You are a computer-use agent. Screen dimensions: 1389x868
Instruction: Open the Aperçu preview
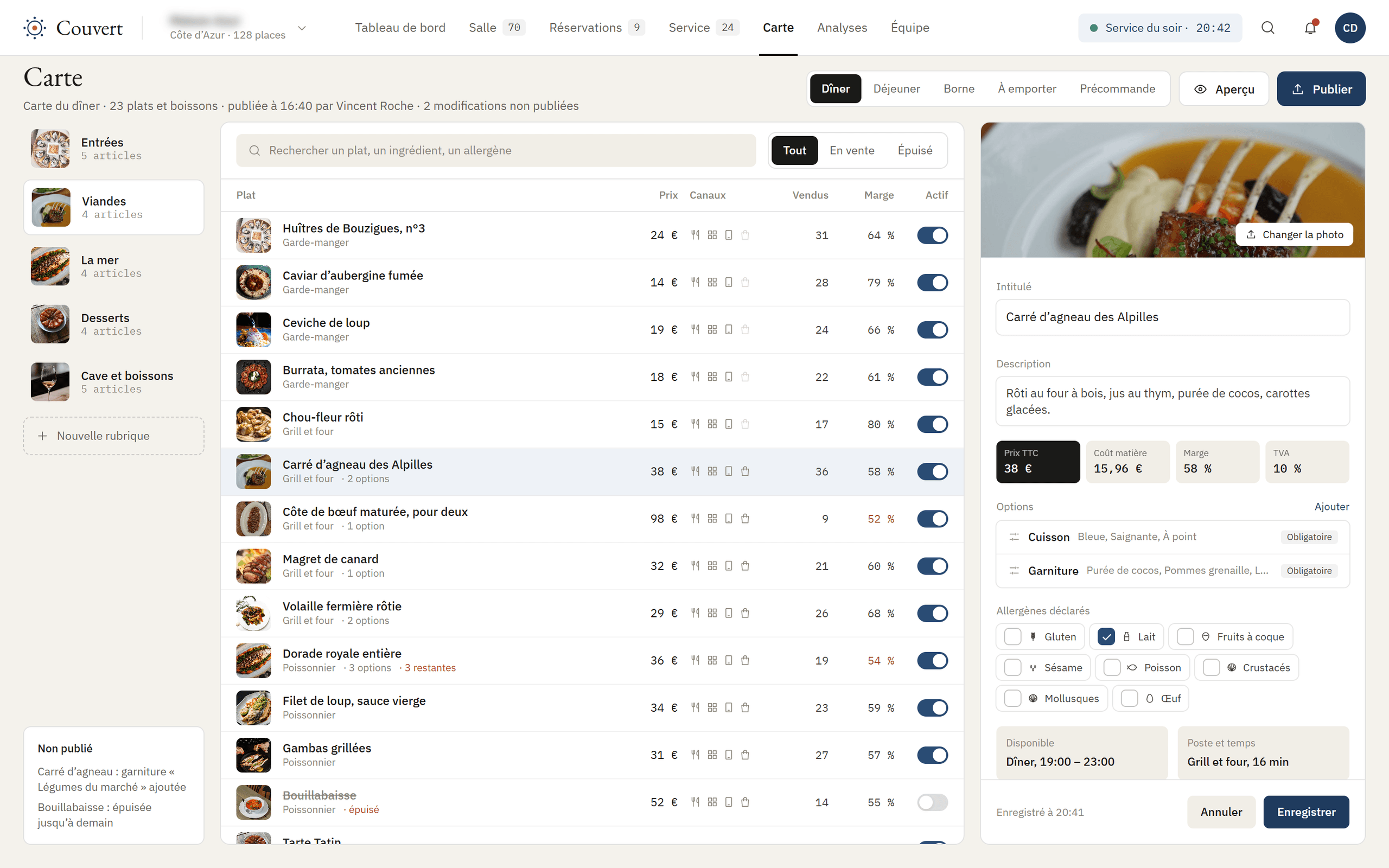pyautogui.click(x=1224, y=89)
